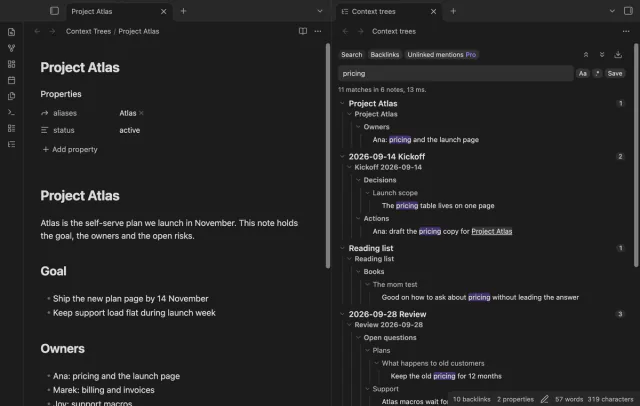Image resolution: width=640 pixels, height=406 pixels.
Task: Click the canvas grid icon in left ribbon
Action: click(x=11, y=64)
